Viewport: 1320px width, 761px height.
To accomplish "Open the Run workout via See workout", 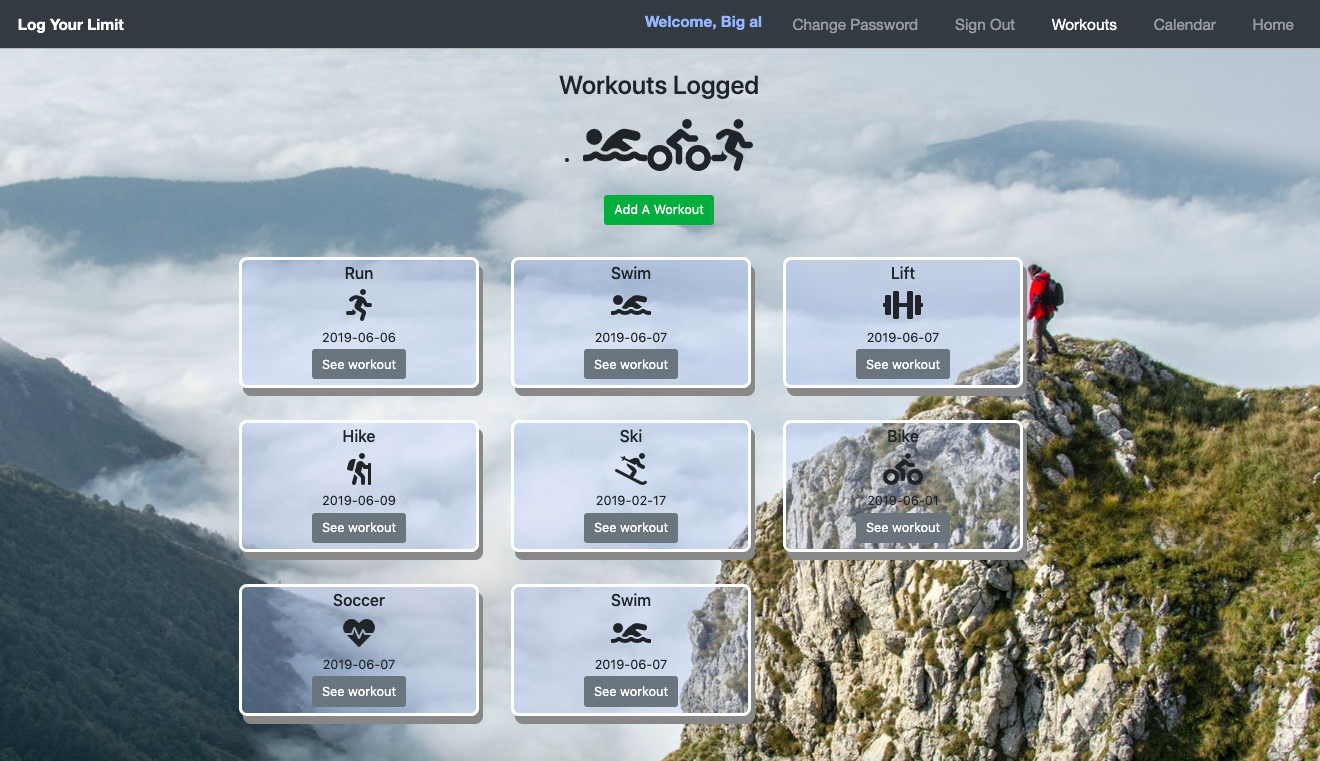I will [359, 363].
